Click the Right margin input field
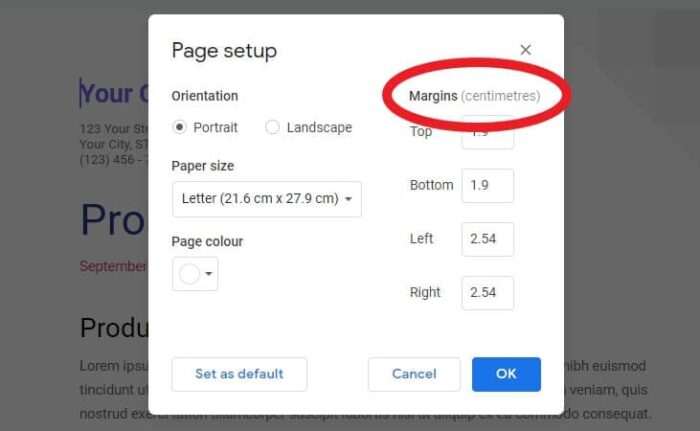Image resolution: width=700 pixels, height=431 pixels. (x=488, y=293)
